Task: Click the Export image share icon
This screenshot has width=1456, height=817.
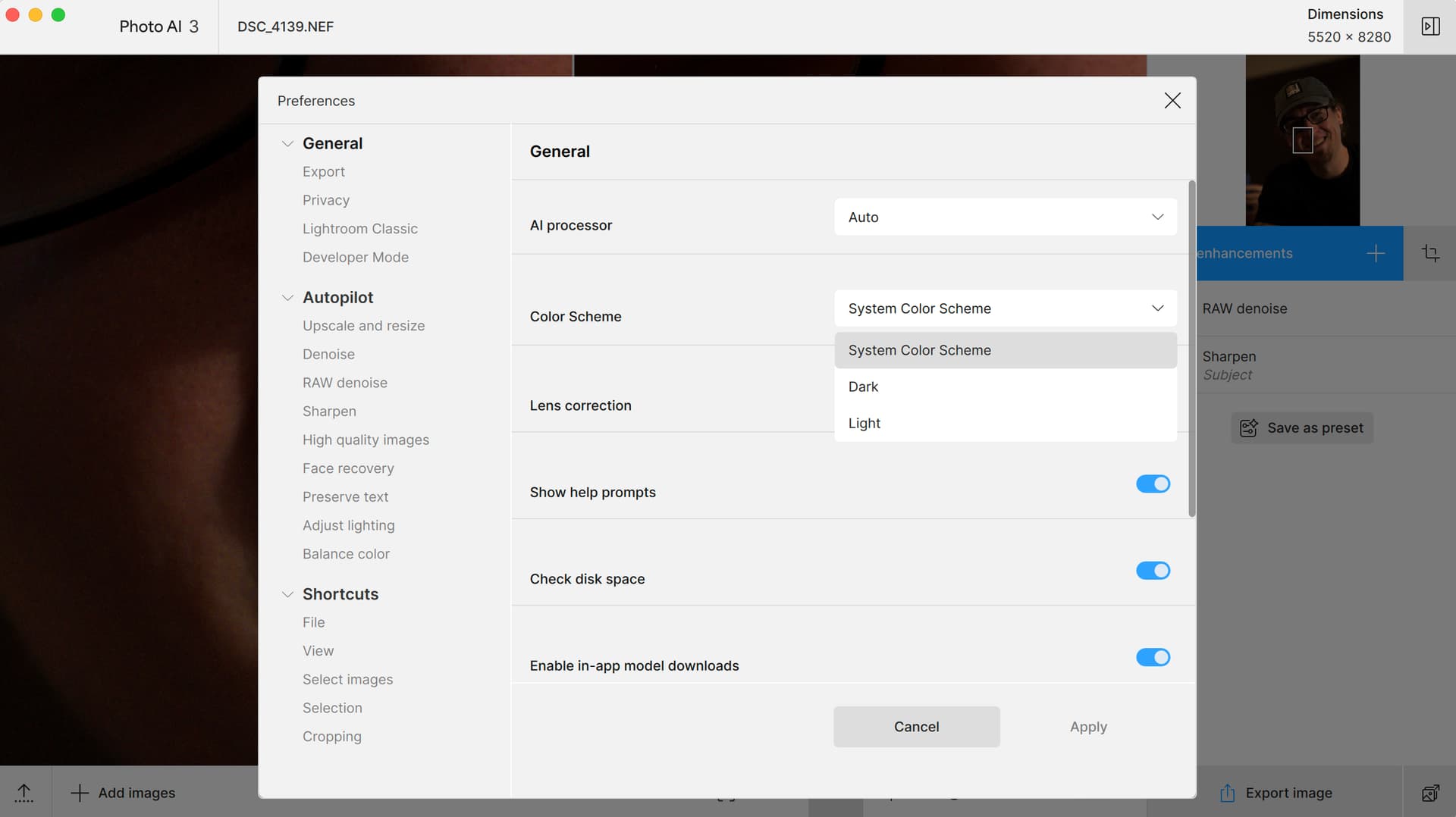Action: (x=1227, y=793)
